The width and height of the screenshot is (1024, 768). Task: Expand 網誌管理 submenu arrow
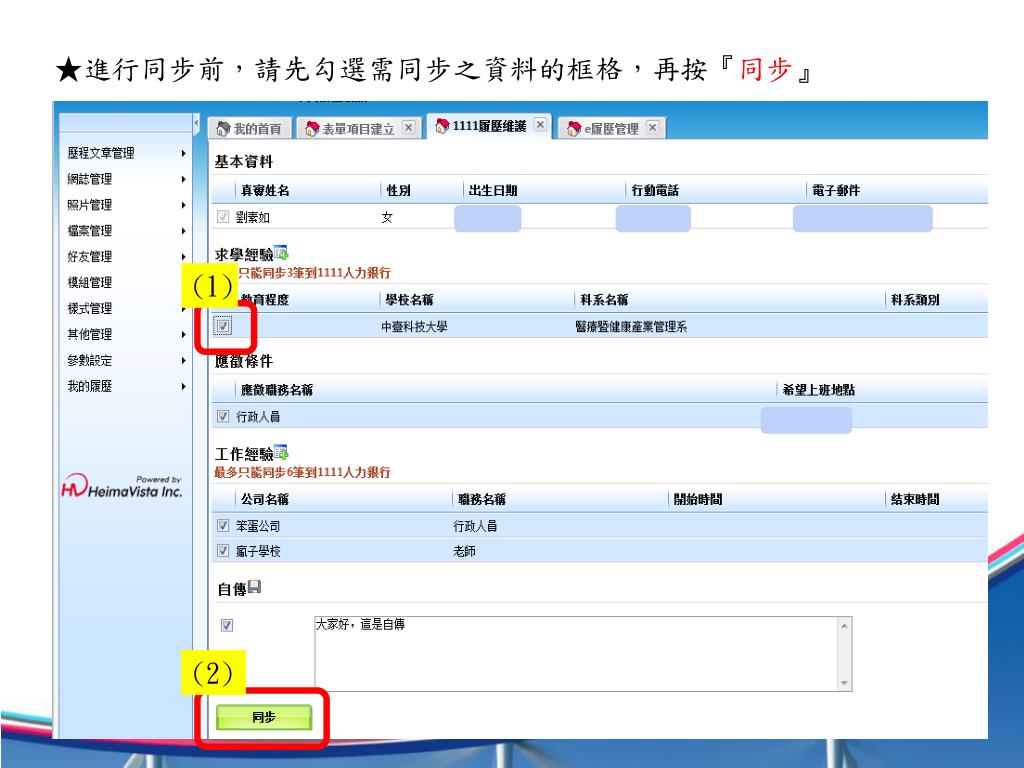[184, 179]
